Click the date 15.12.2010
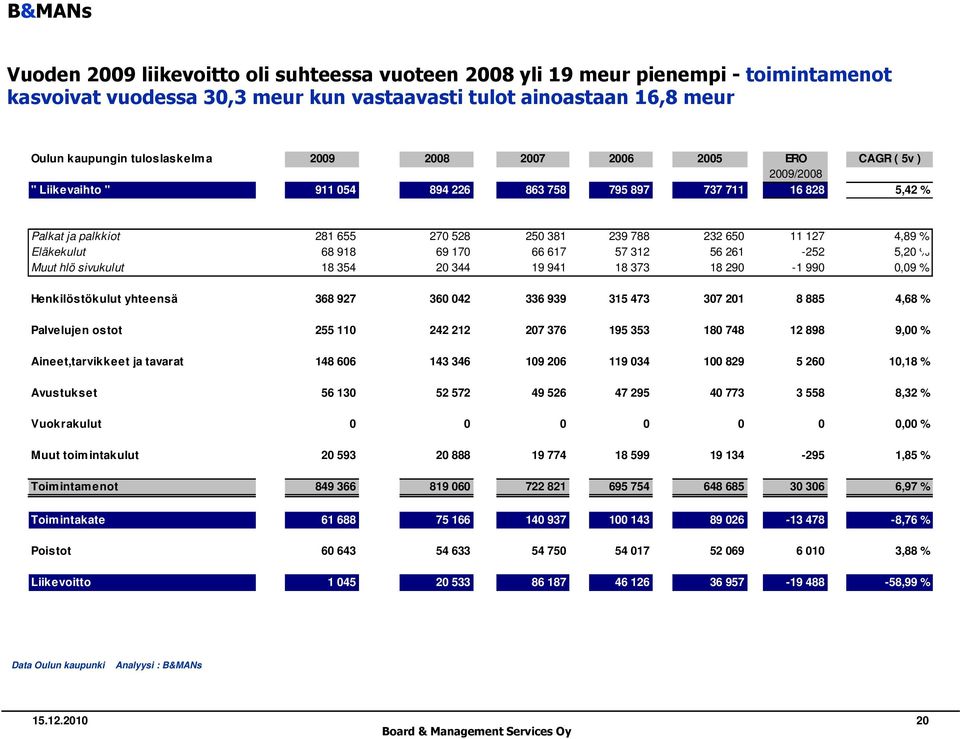Image resolution: width=960 pixels, height=739 pixels. click(60, 721)
